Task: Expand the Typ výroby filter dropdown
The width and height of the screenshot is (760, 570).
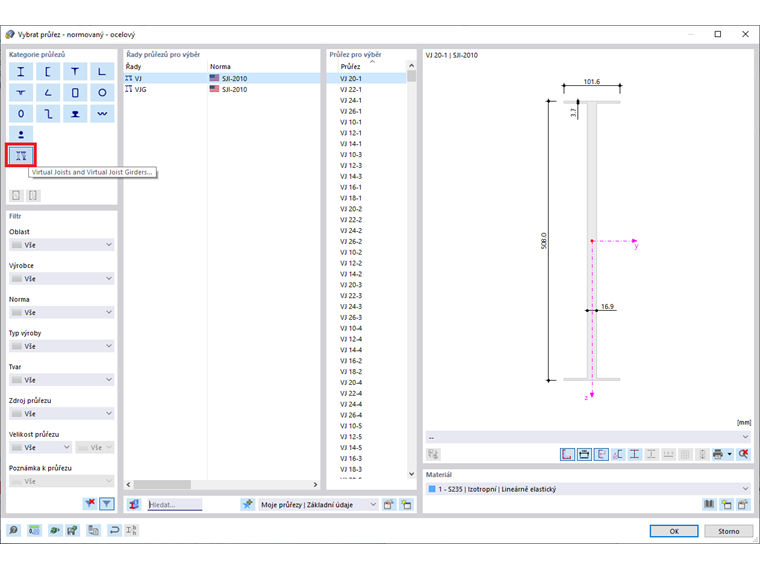Action: tap(62, 346)
